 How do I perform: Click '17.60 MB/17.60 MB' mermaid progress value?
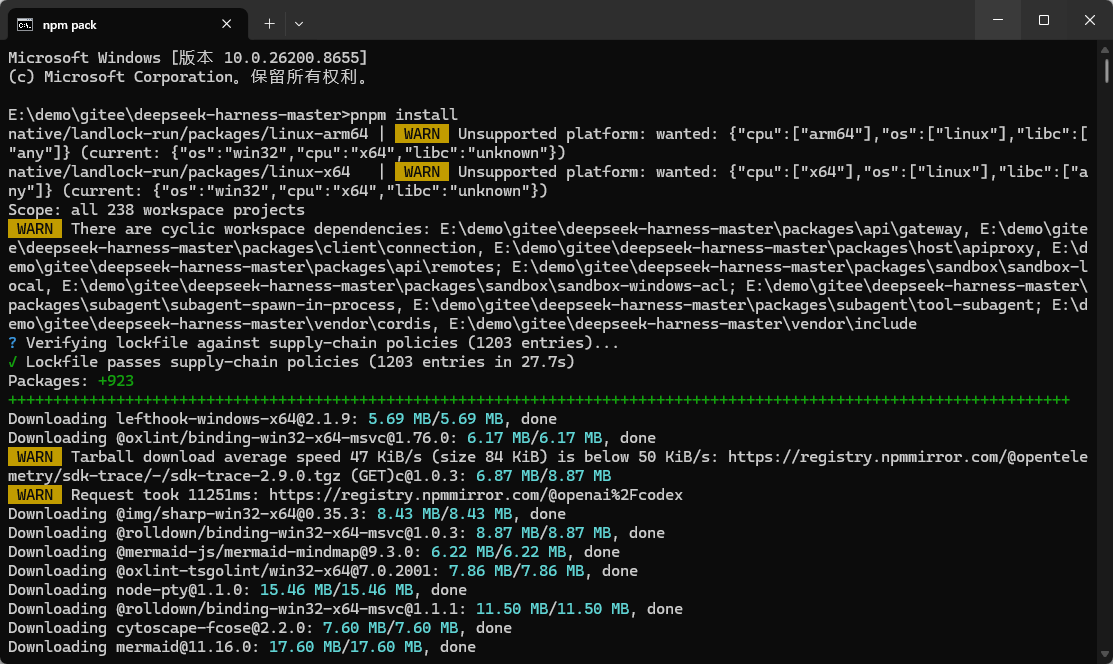[x=346, y=647]
